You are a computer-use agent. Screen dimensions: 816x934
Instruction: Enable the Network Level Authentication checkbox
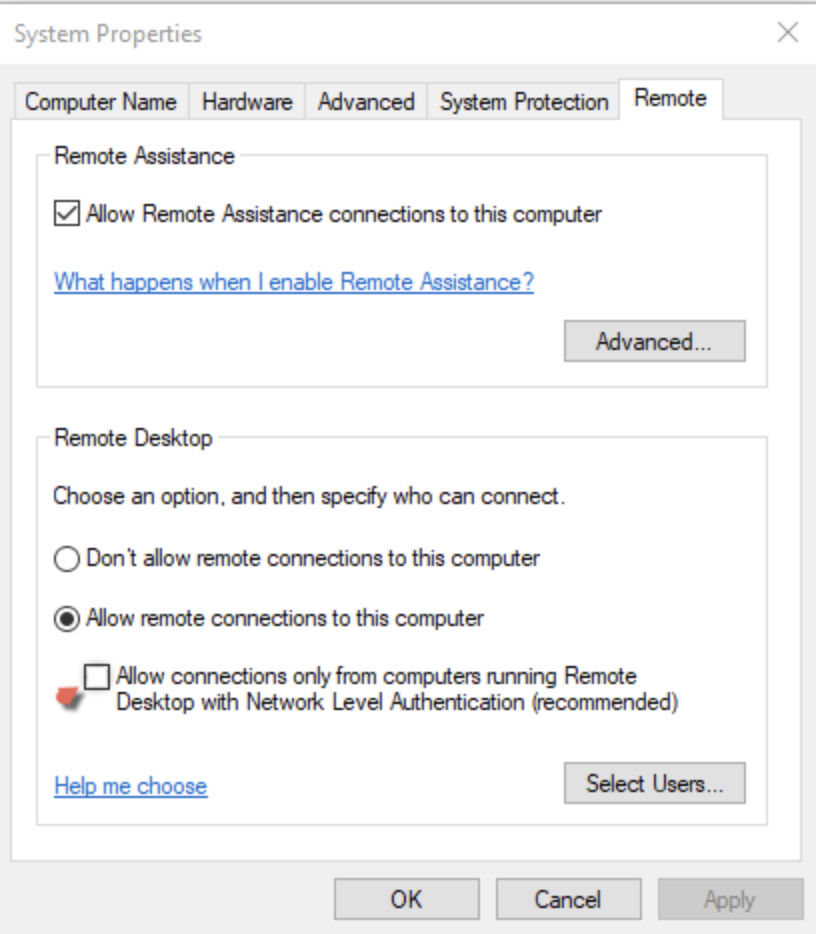97,677
